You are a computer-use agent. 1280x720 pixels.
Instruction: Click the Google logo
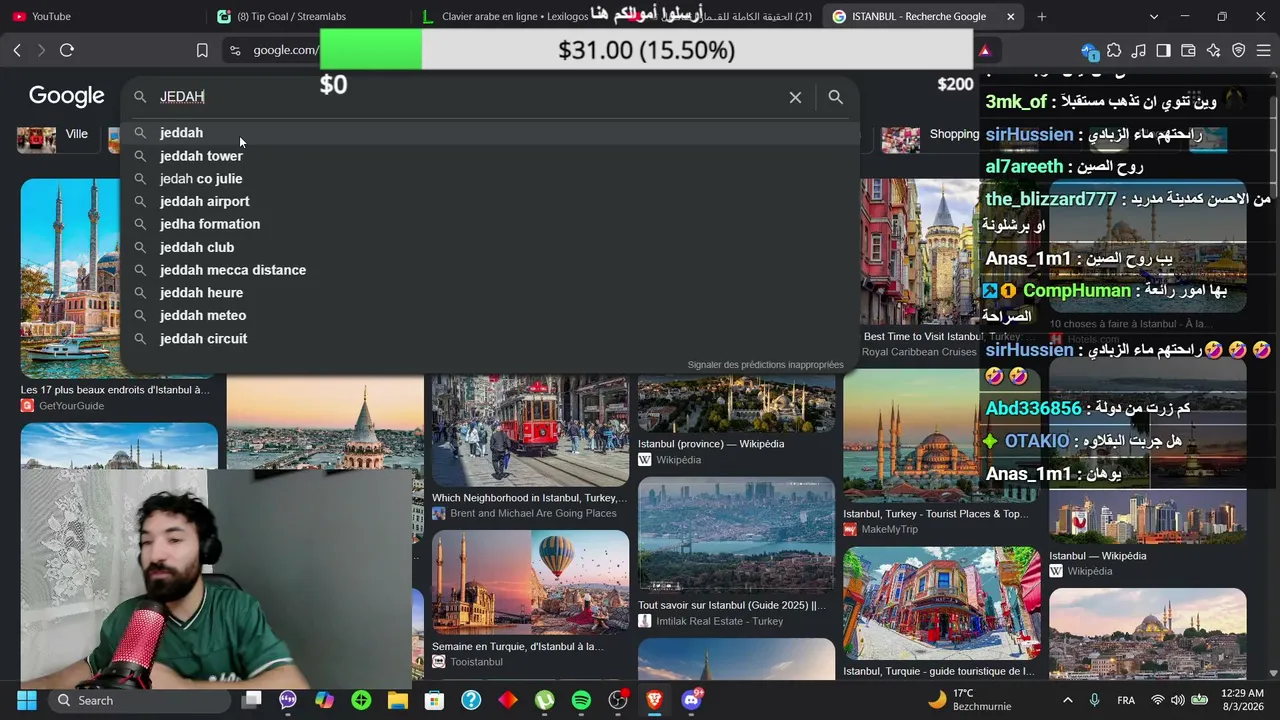pos(66,96)
